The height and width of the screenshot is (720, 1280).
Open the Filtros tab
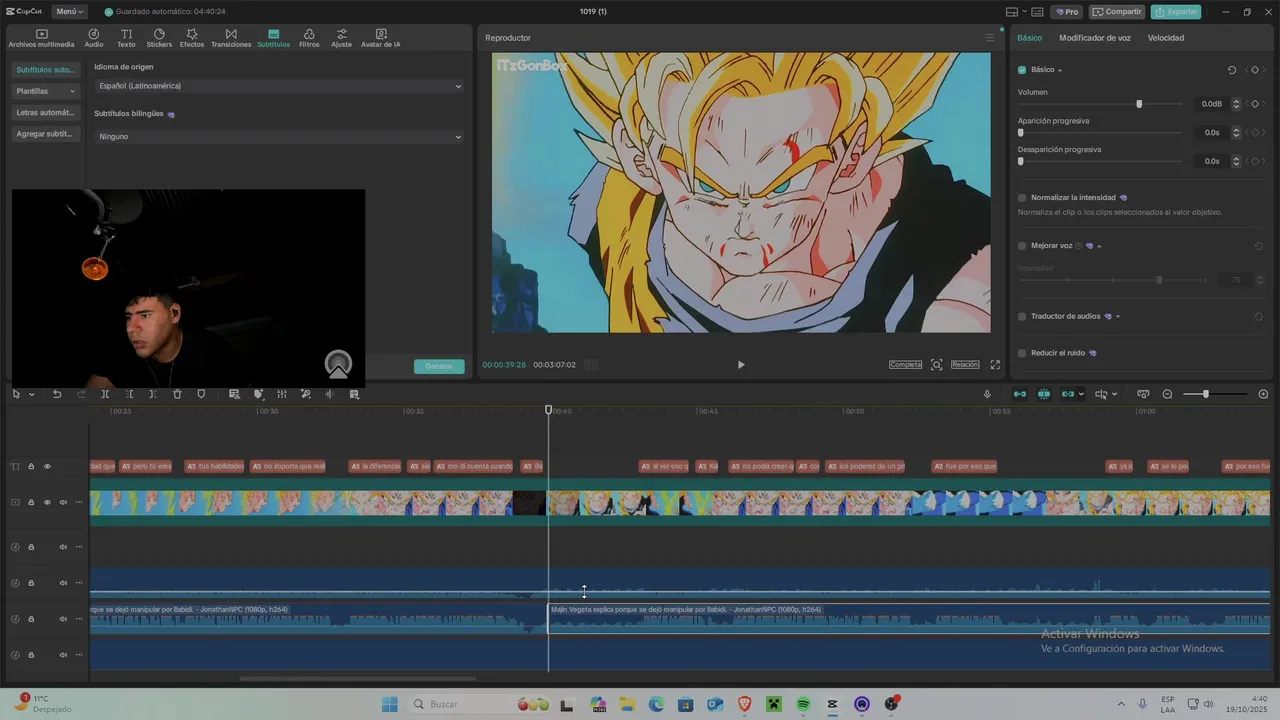point(309,38)
